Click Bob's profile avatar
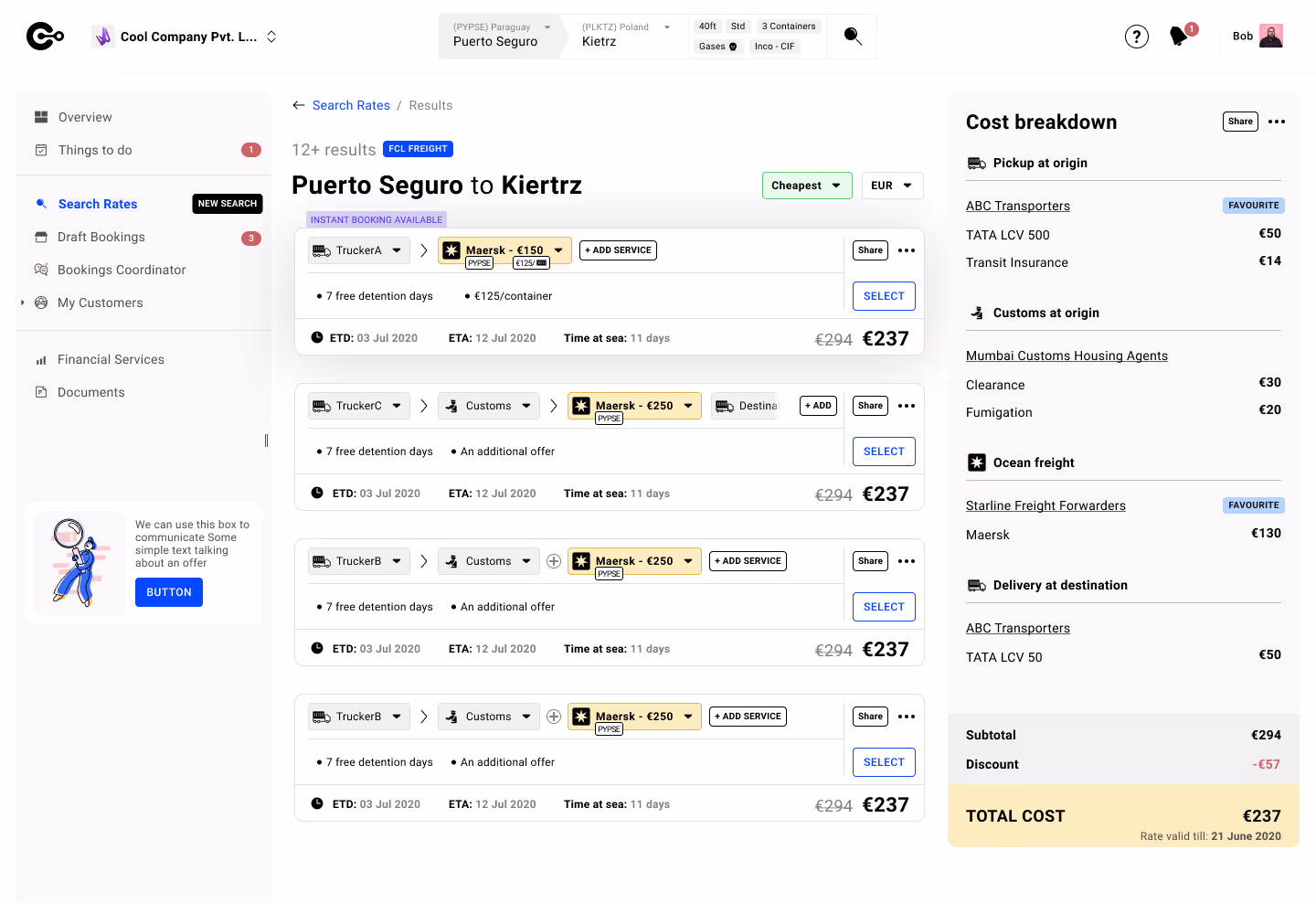This screenshot has height=903, width=1316. (x=1270, y=36)
